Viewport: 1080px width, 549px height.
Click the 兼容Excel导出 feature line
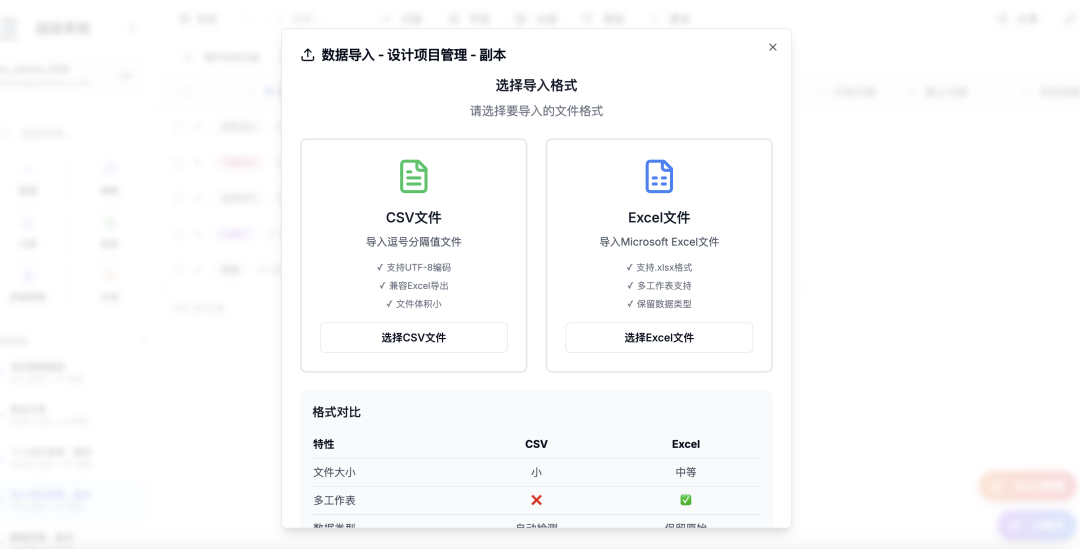point(414,285)
